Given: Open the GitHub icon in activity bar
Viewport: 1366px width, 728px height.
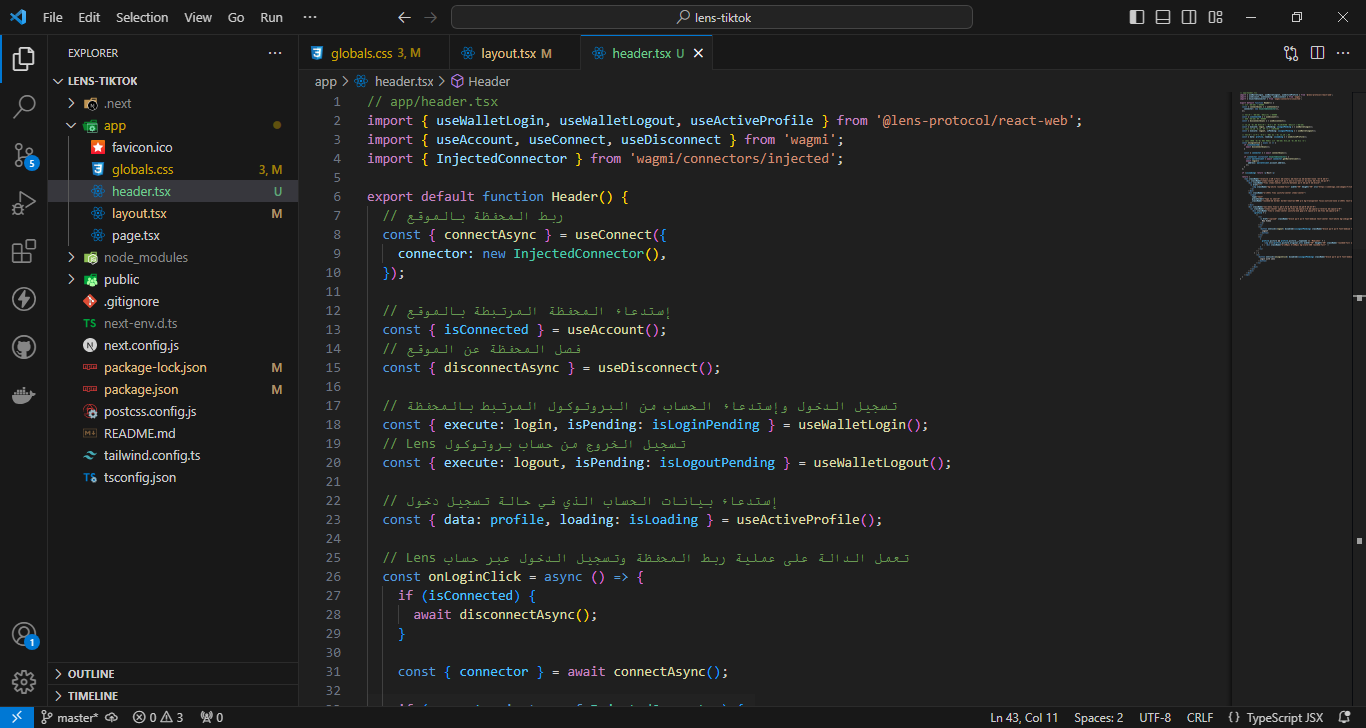Looking at the screenshot, I should coord(24,347).
